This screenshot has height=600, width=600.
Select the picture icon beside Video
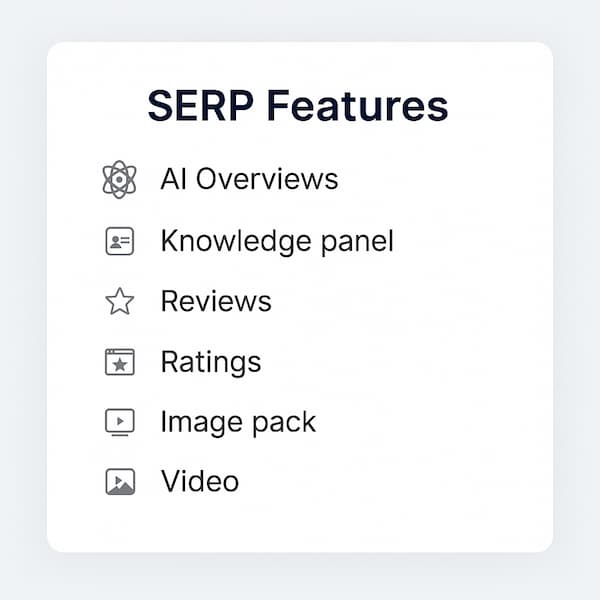[x=119, y=482]
